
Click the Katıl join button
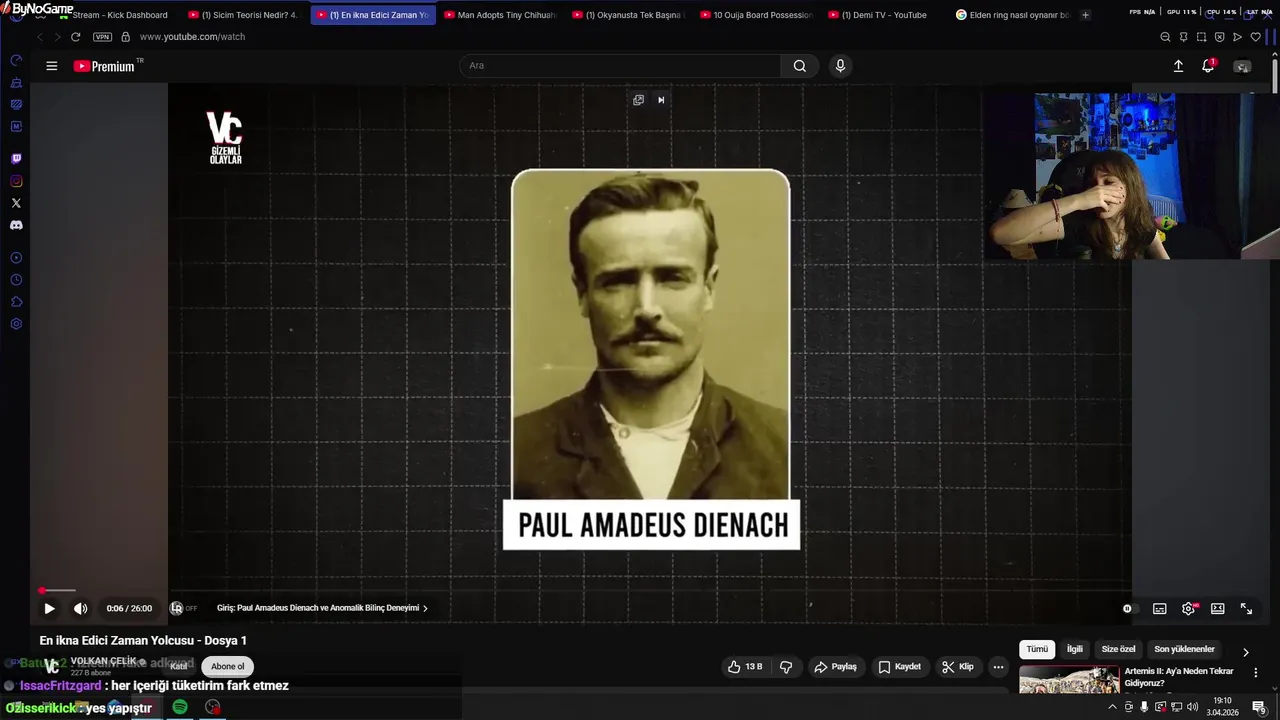pos(178,667)
